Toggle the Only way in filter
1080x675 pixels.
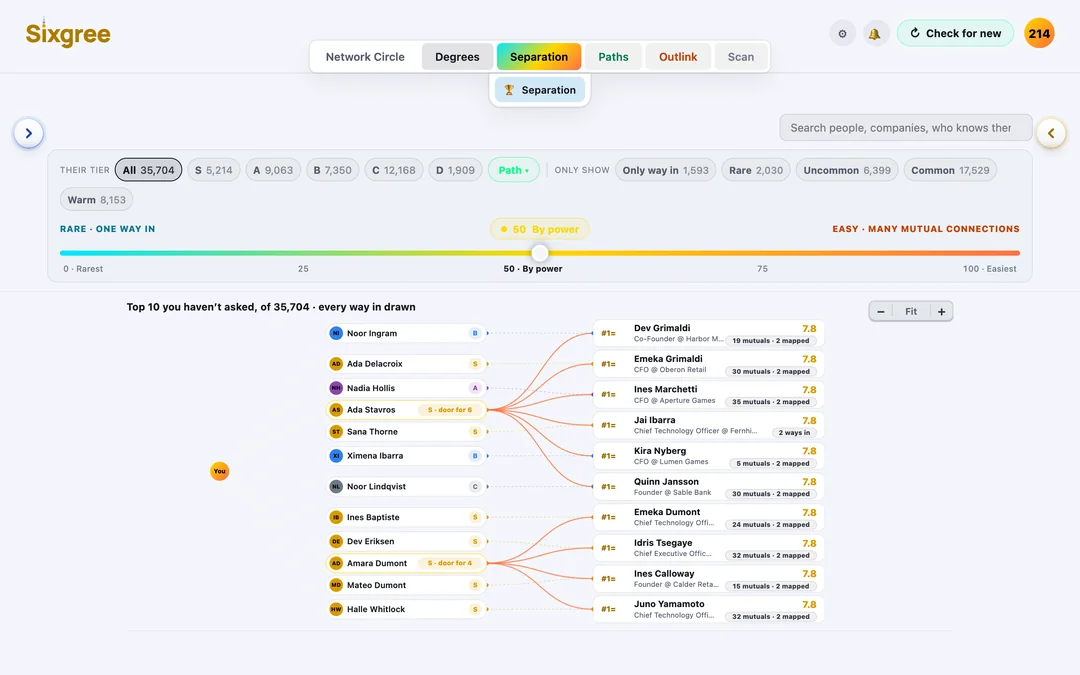pyautogui.click(x=665, y=170)
